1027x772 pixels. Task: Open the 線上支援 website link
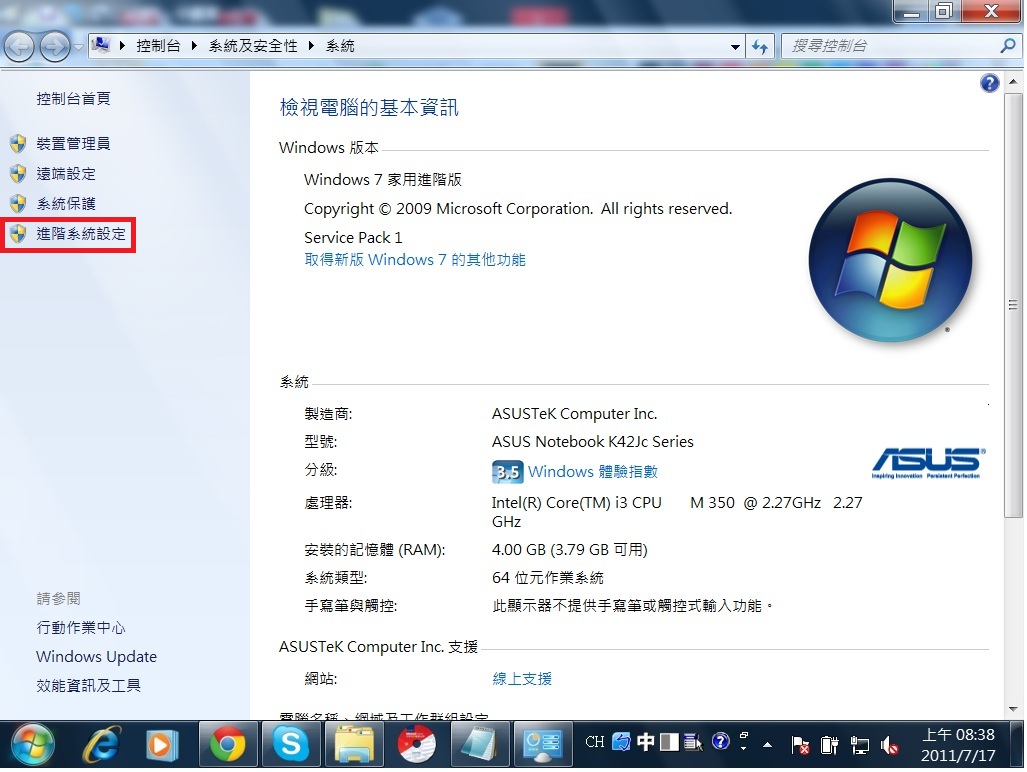click(522, 679)
